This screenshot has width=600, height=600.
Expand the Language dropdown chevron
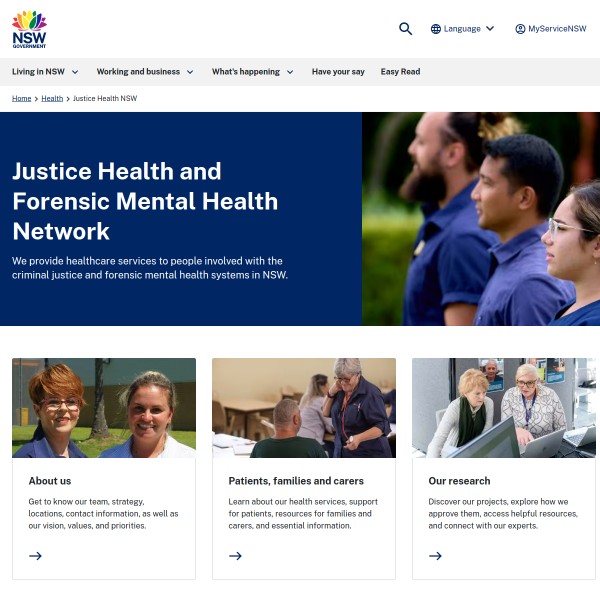click(490, 28)
